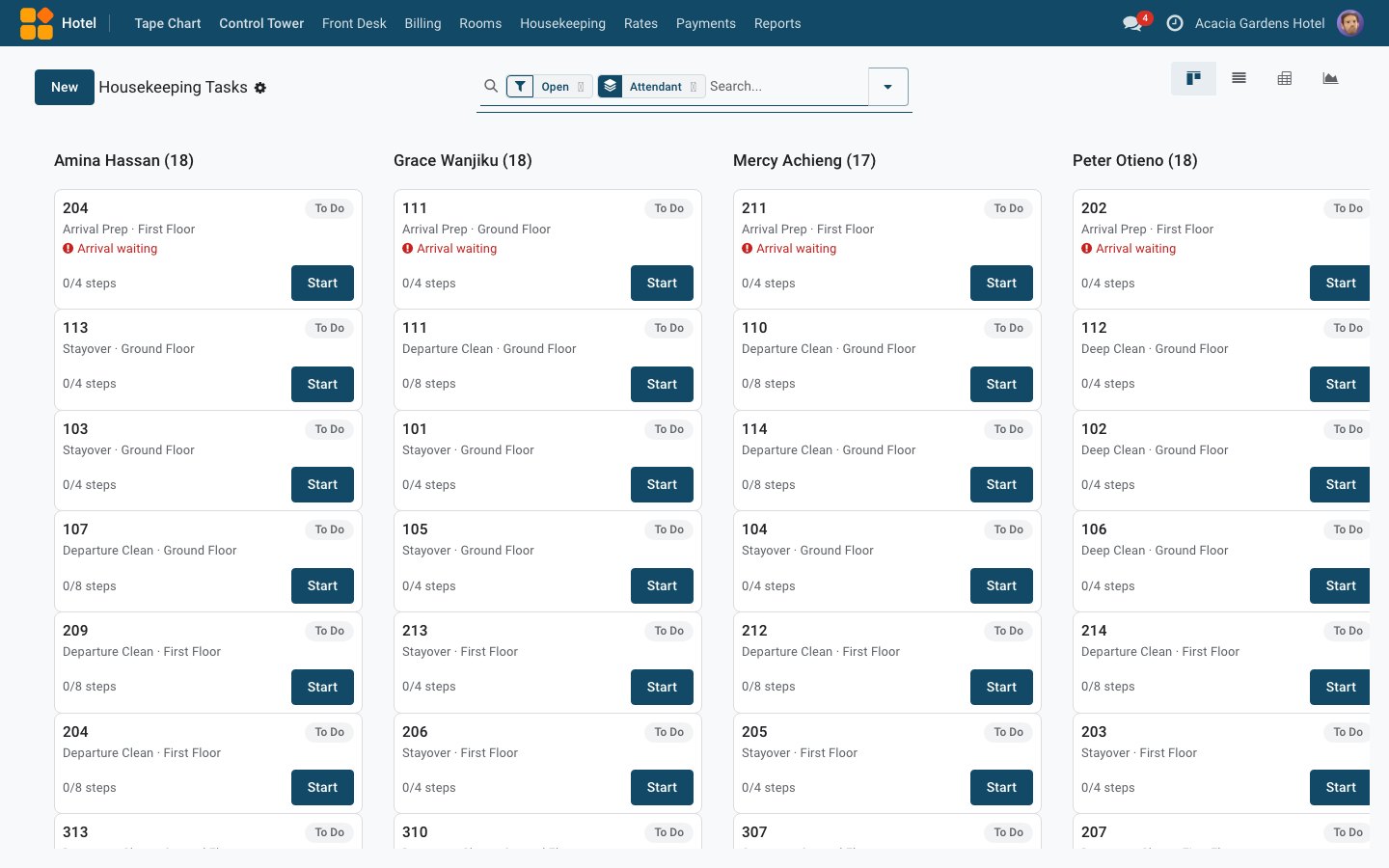This screenshot has width=1389, height=868.
Task: Open the messages chat bubble icon
Action: point(1132,23)
